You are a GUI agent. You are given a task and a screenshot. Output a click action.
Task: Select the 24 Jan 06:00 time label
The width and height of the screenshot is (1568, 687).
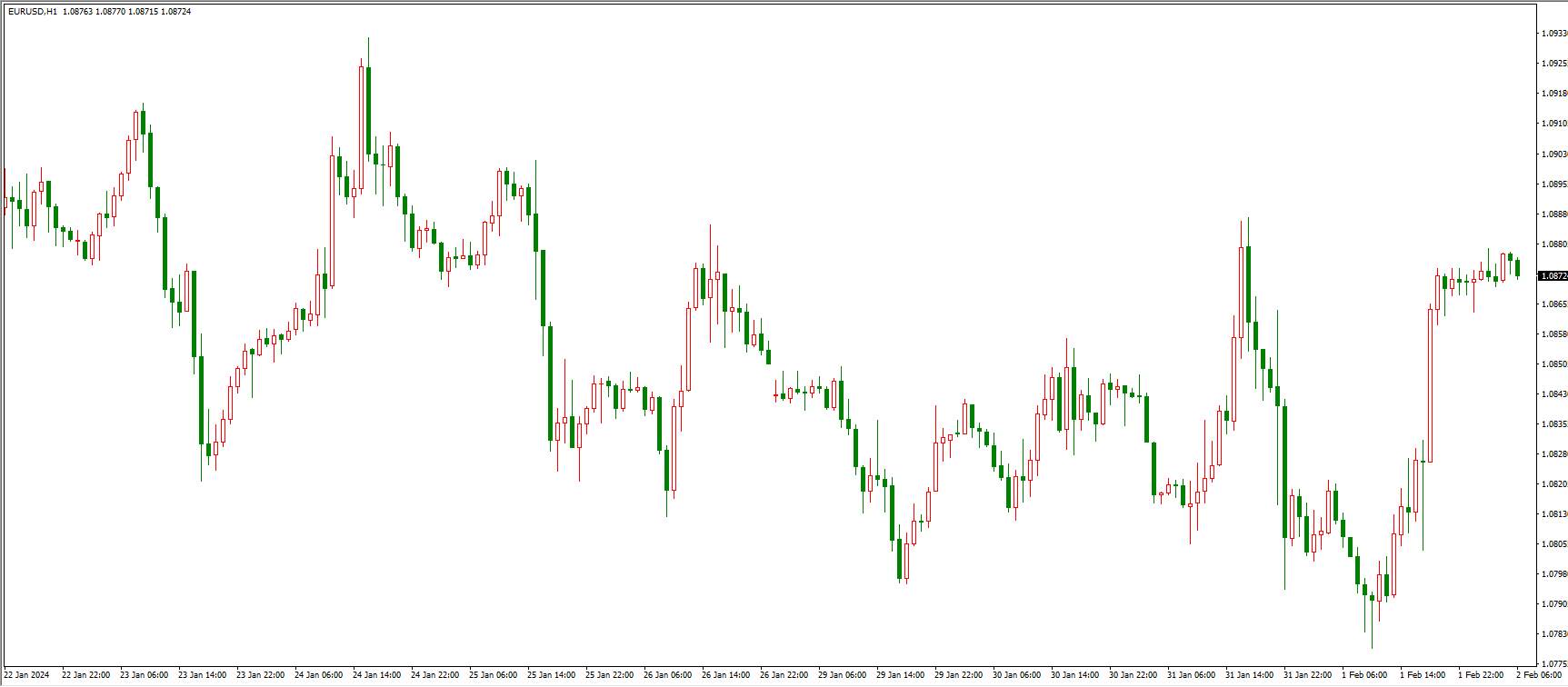tap(319, 674)
